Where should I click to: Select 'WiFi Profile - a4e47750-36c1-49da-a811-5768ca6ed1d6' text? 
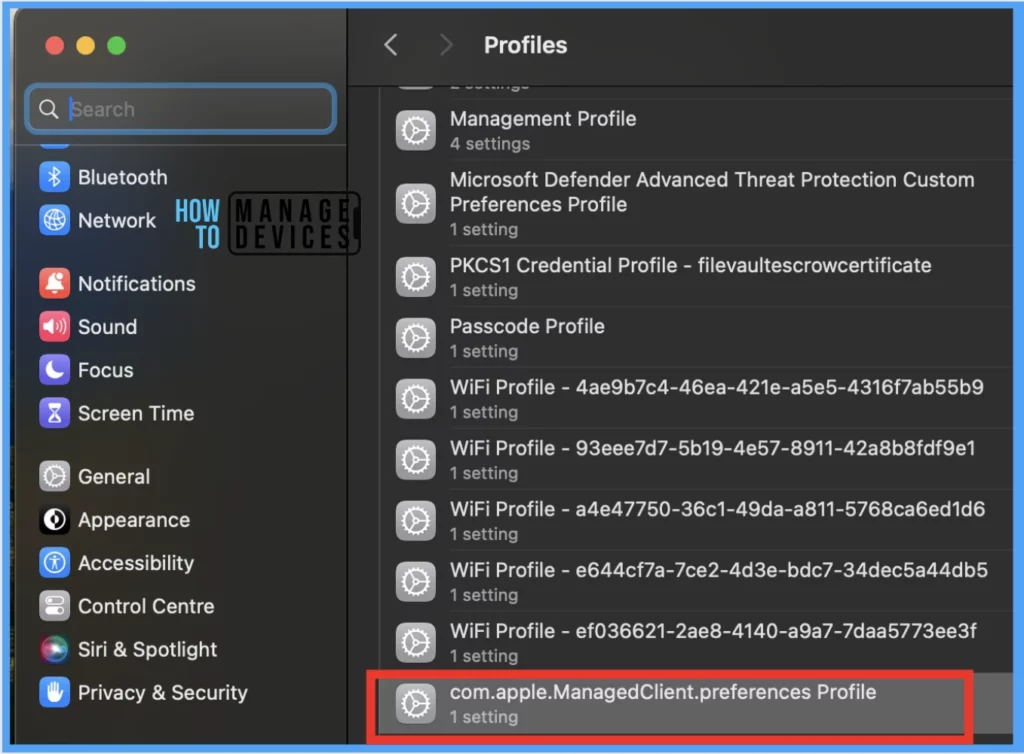click(x=717, y=509)
